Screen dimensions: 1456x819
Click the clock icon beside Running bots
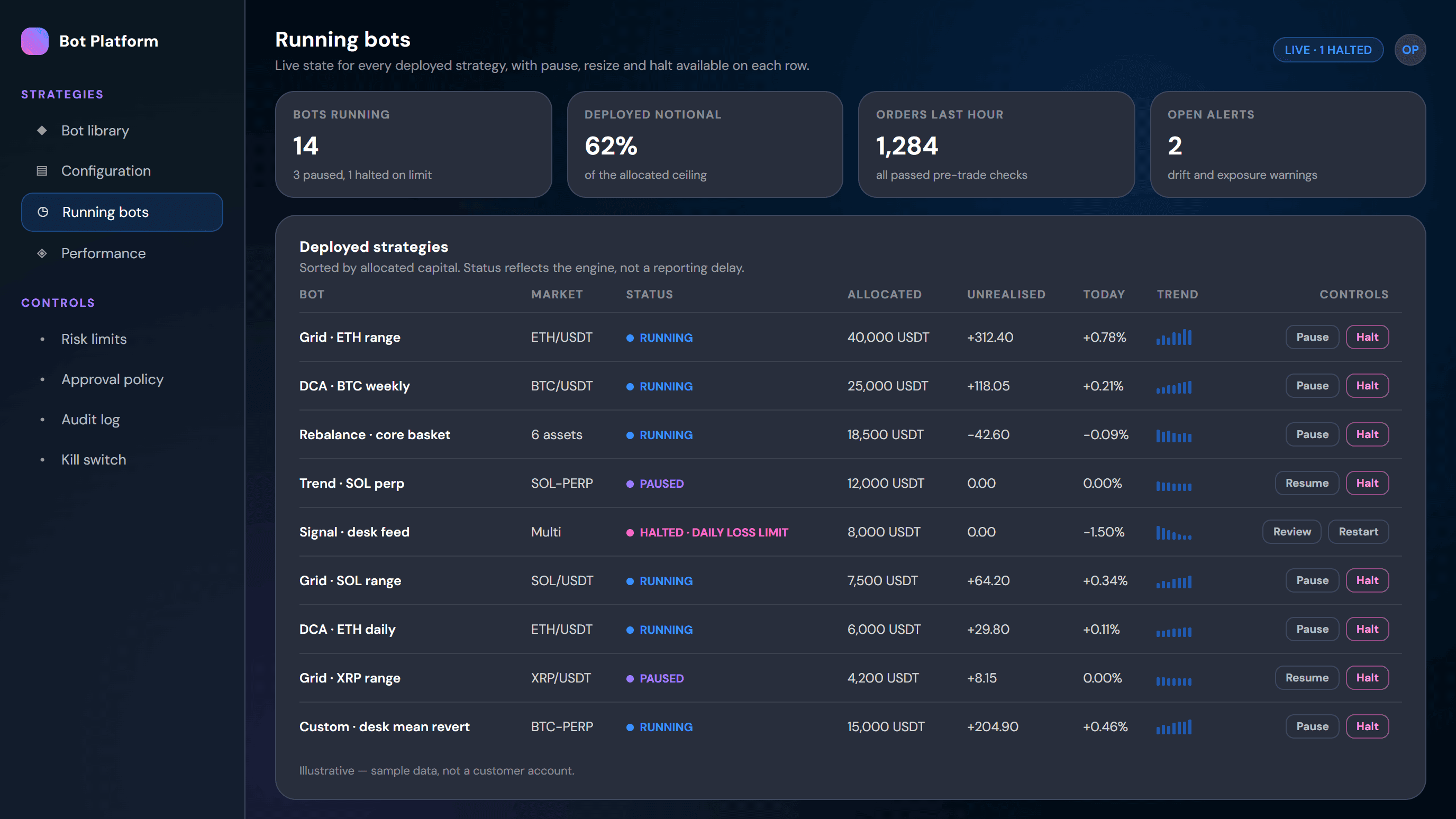tap(43, 212)
